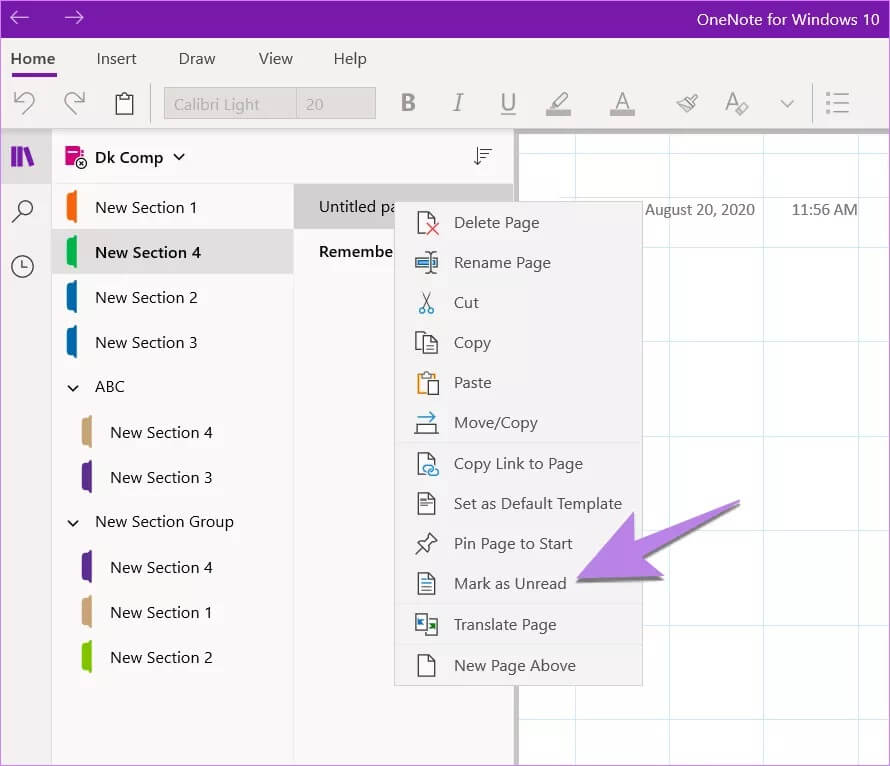Open the notebooks navigation icon

[x=22, y=156]
